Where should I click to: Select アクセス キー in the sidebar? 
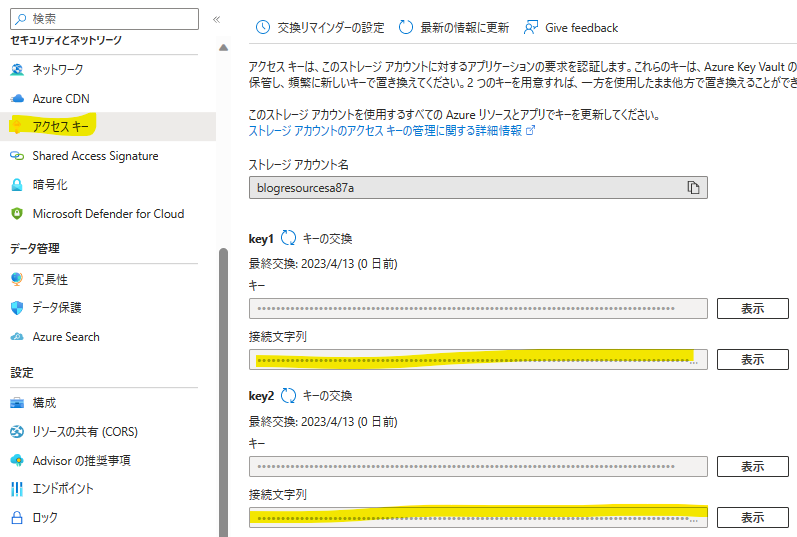[60, 127]
